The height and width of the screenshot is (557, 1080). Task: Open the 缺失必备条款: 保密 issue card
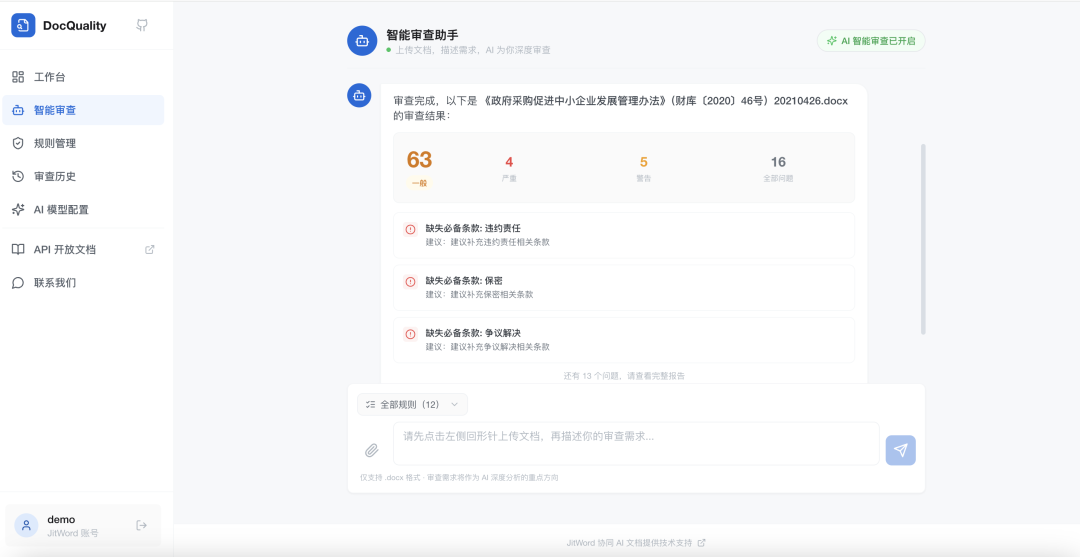pos(624,288)
